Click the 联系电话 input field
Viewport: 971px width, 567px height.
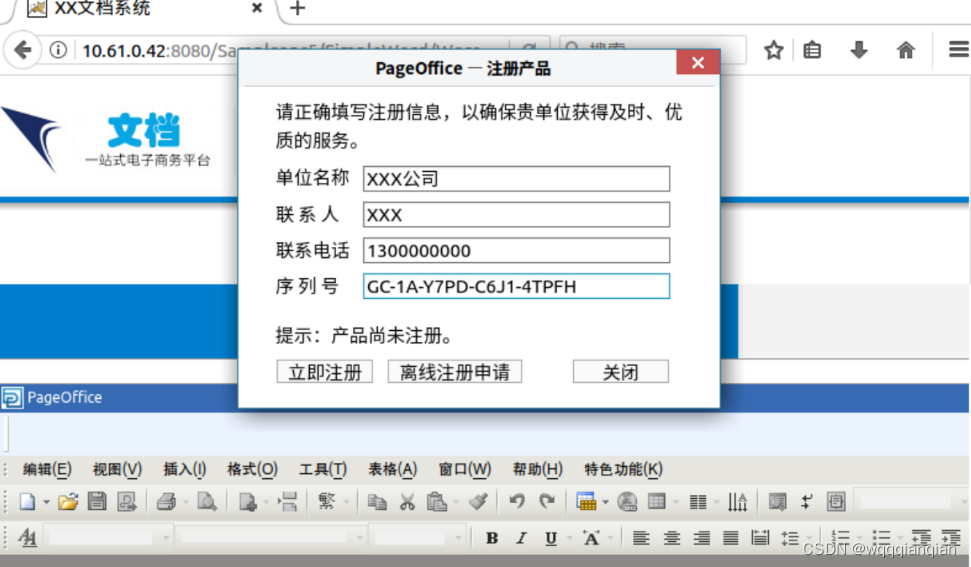[516, 251]
